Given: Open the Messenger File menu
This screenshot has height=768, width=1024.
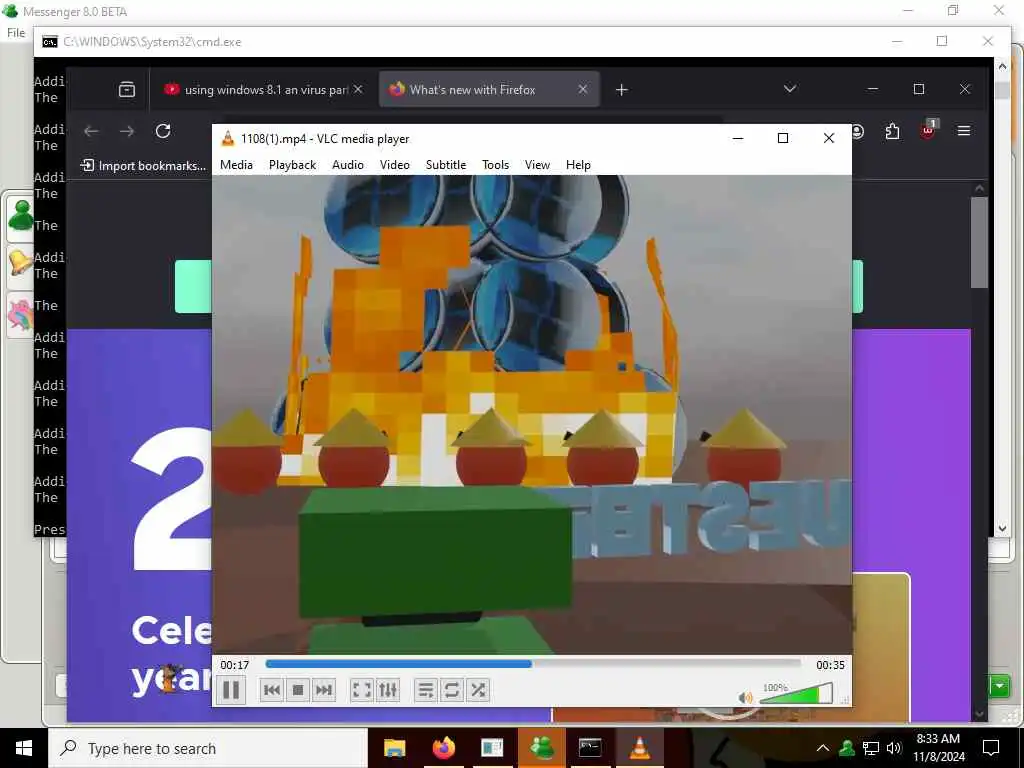Looking at the screenshot, I should 16,33.
